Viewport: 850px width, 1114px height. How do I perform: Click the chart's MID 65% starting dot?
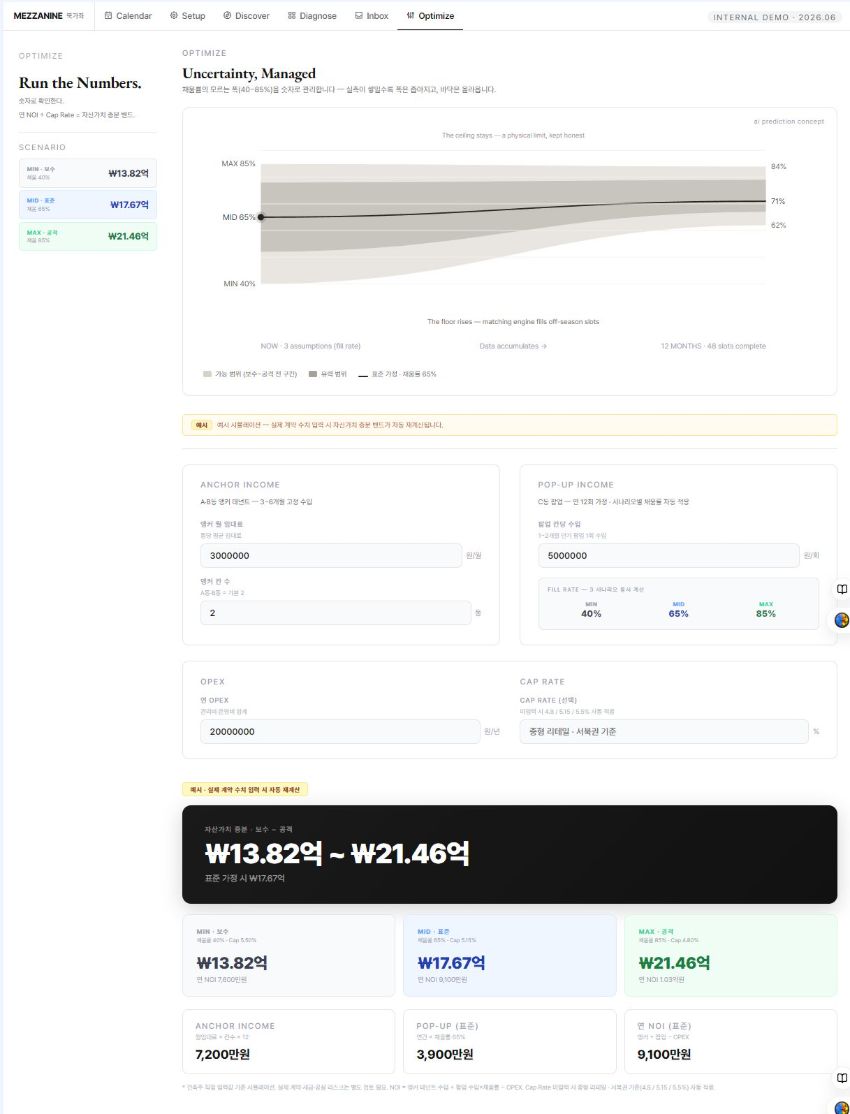[261, 217]
